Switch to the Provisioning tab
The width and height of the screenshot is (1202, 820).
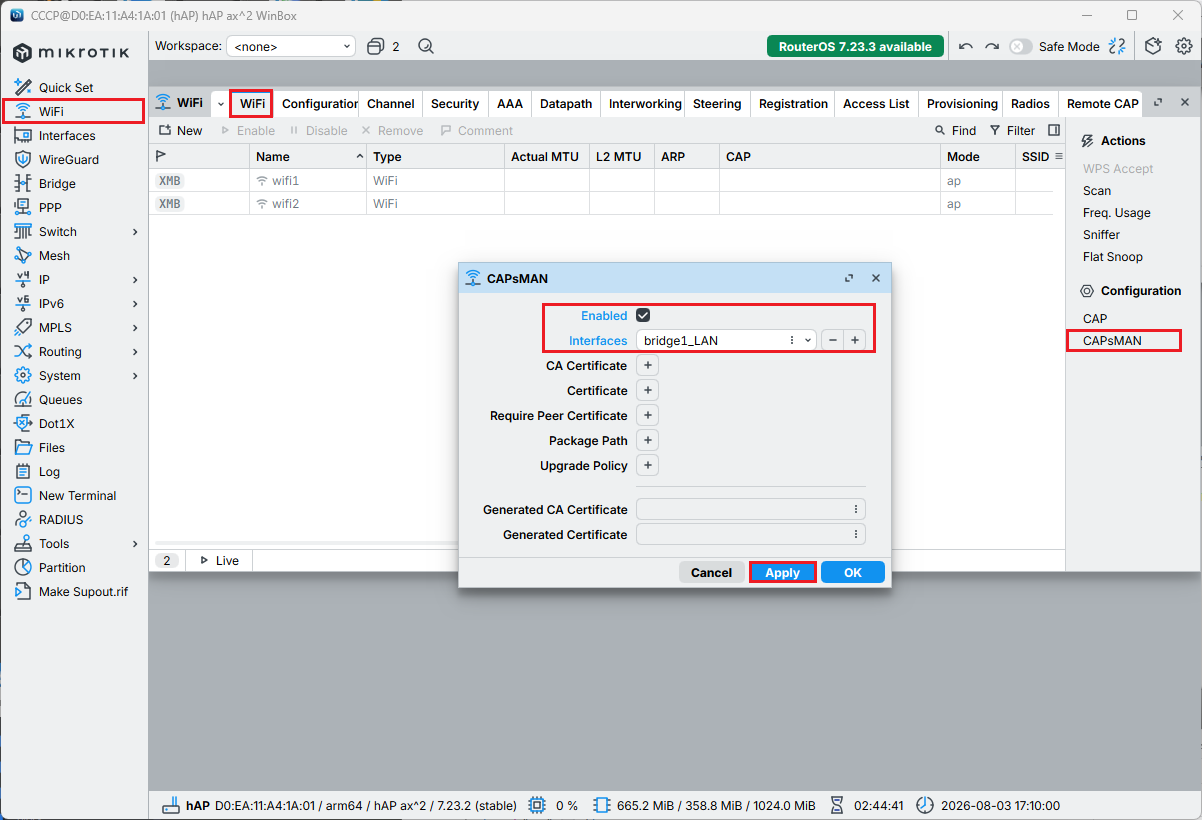962,104
